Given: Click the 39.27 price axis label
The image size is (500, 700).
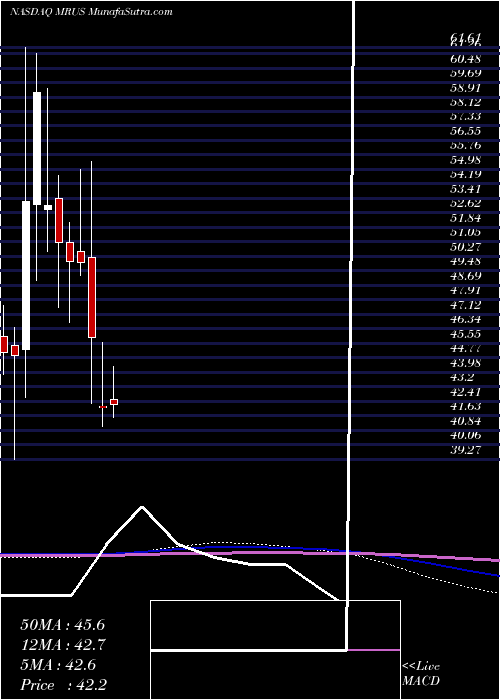Looking at the screenshot, I should point(465,450).
